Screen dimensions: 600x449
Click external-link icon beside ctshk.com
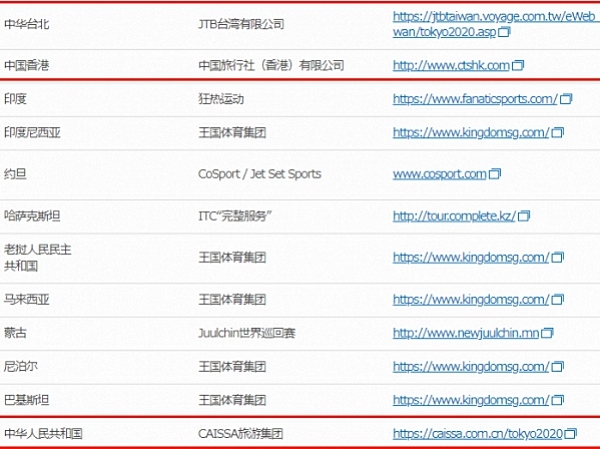pyautogui.click(x=518, y=65)
